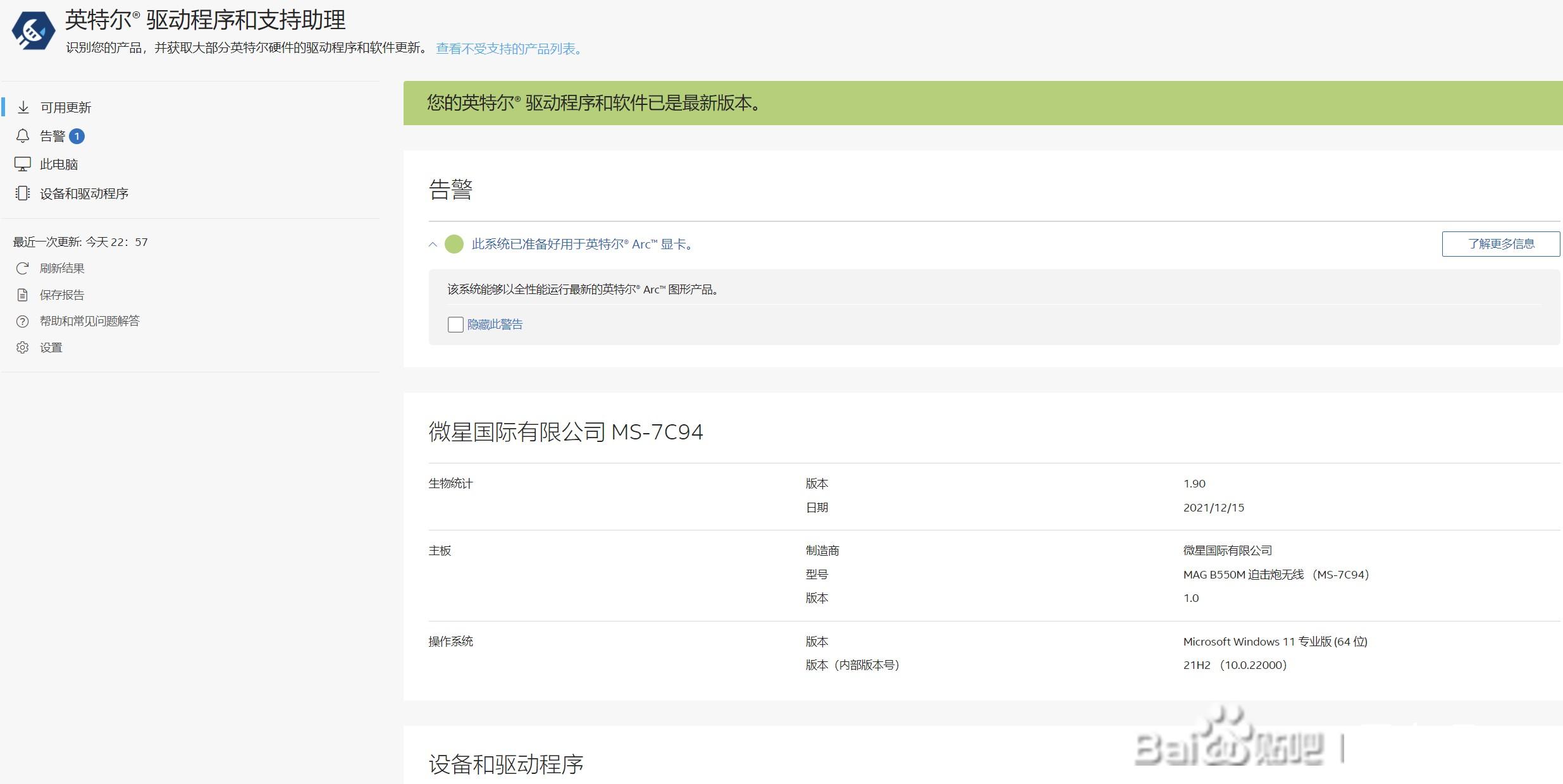The height and width of the screenshot is (784, 1563).
Task: Select 此电脑 in the sidebar
Action: [x=59, y=164]
